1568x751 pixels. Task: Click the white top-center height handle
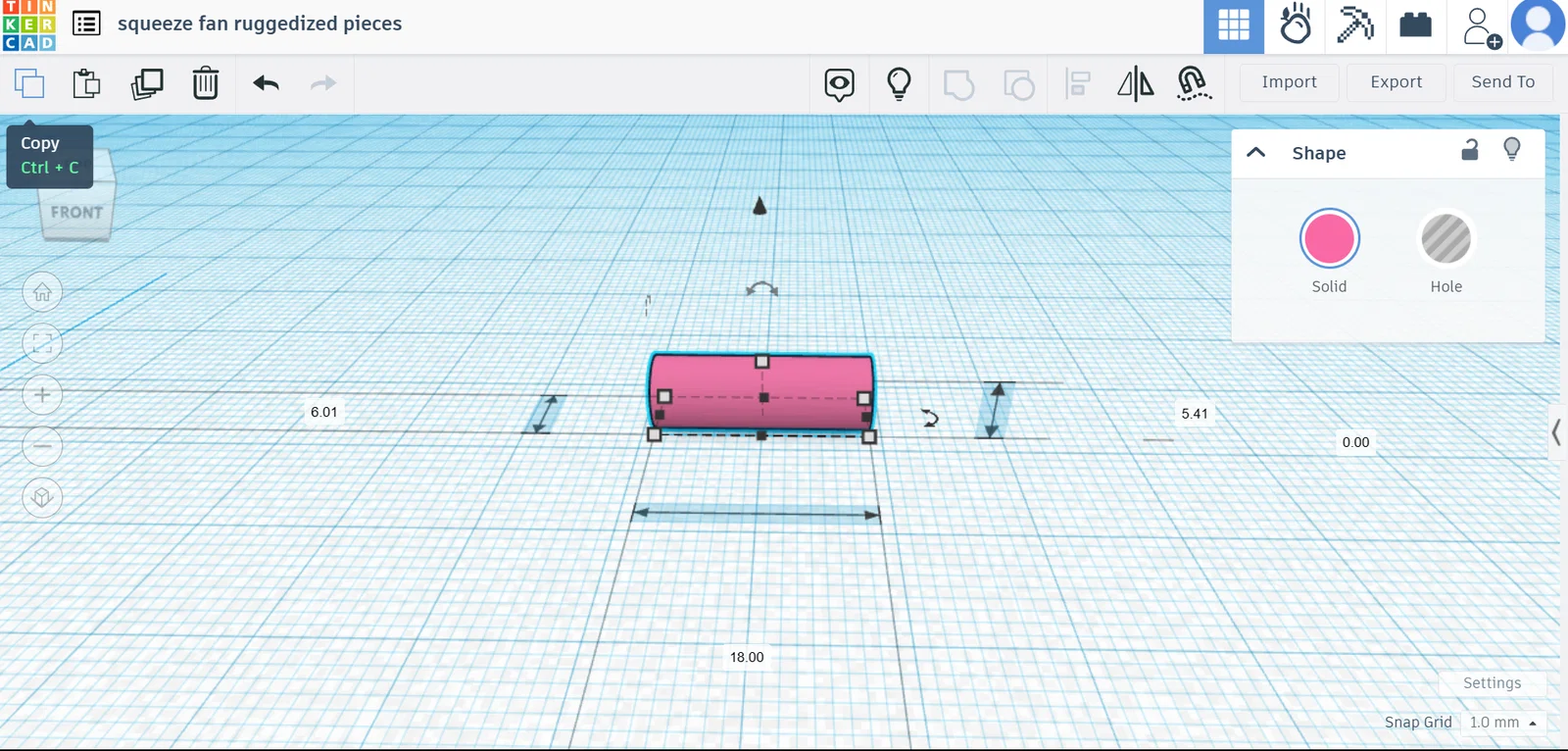[x=762, y=362]
